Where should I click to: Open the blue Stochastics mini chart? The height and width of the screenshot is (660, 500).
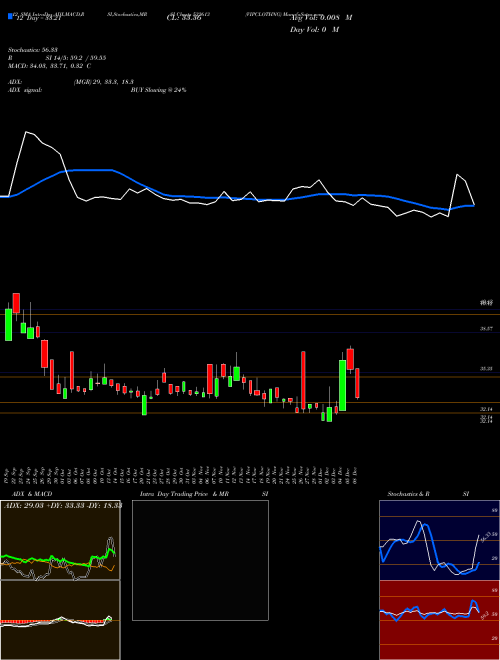point(439,540)
